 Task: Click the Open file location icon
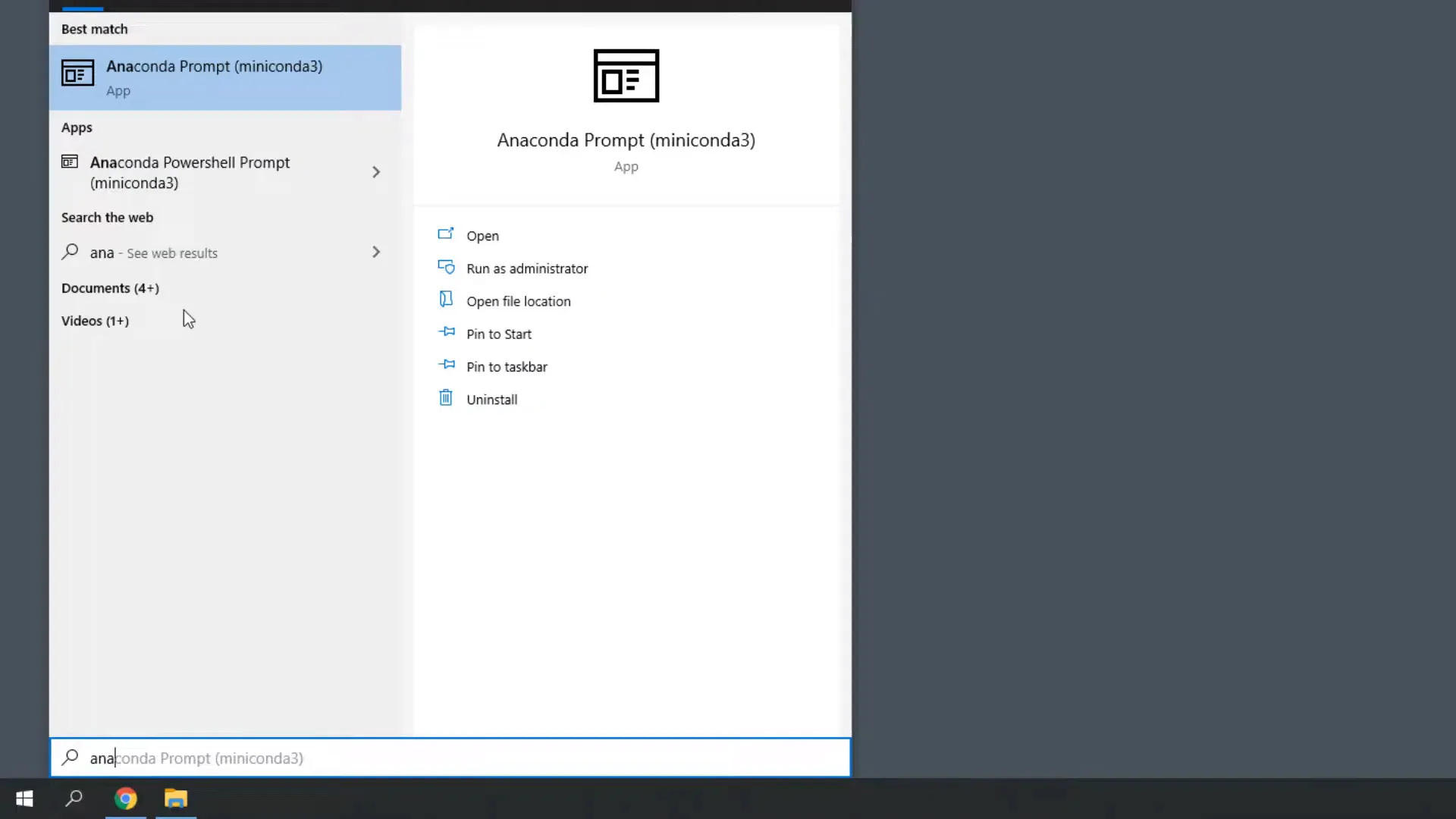tap(446, 300)
